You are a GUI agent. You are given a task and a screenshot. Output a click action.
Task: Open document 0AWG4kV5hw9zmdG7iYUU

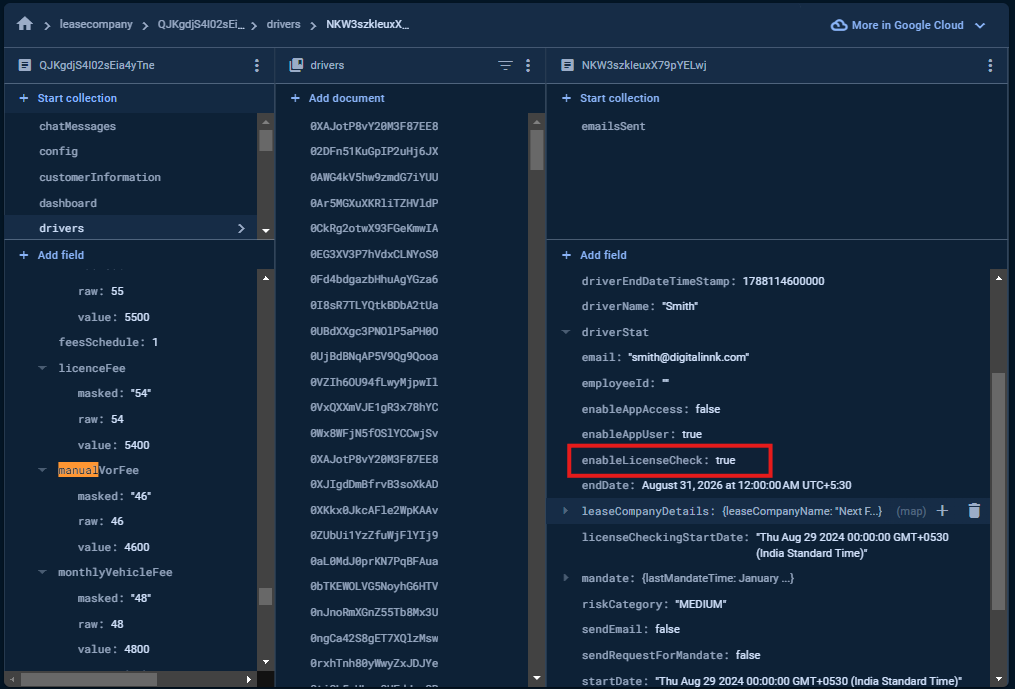[x=374, y=177]
